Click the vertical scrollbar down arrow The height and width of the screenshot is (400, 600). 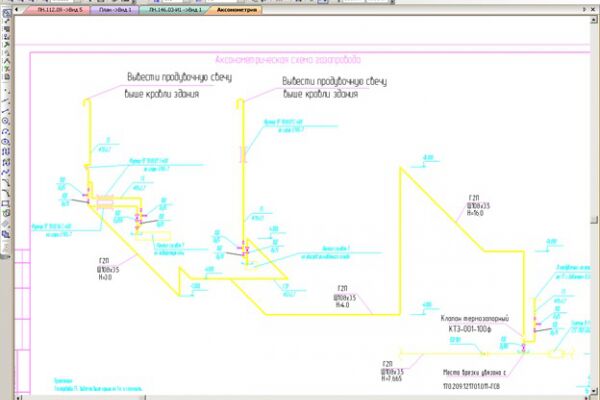pyautogui.click(x=594, y=391)
